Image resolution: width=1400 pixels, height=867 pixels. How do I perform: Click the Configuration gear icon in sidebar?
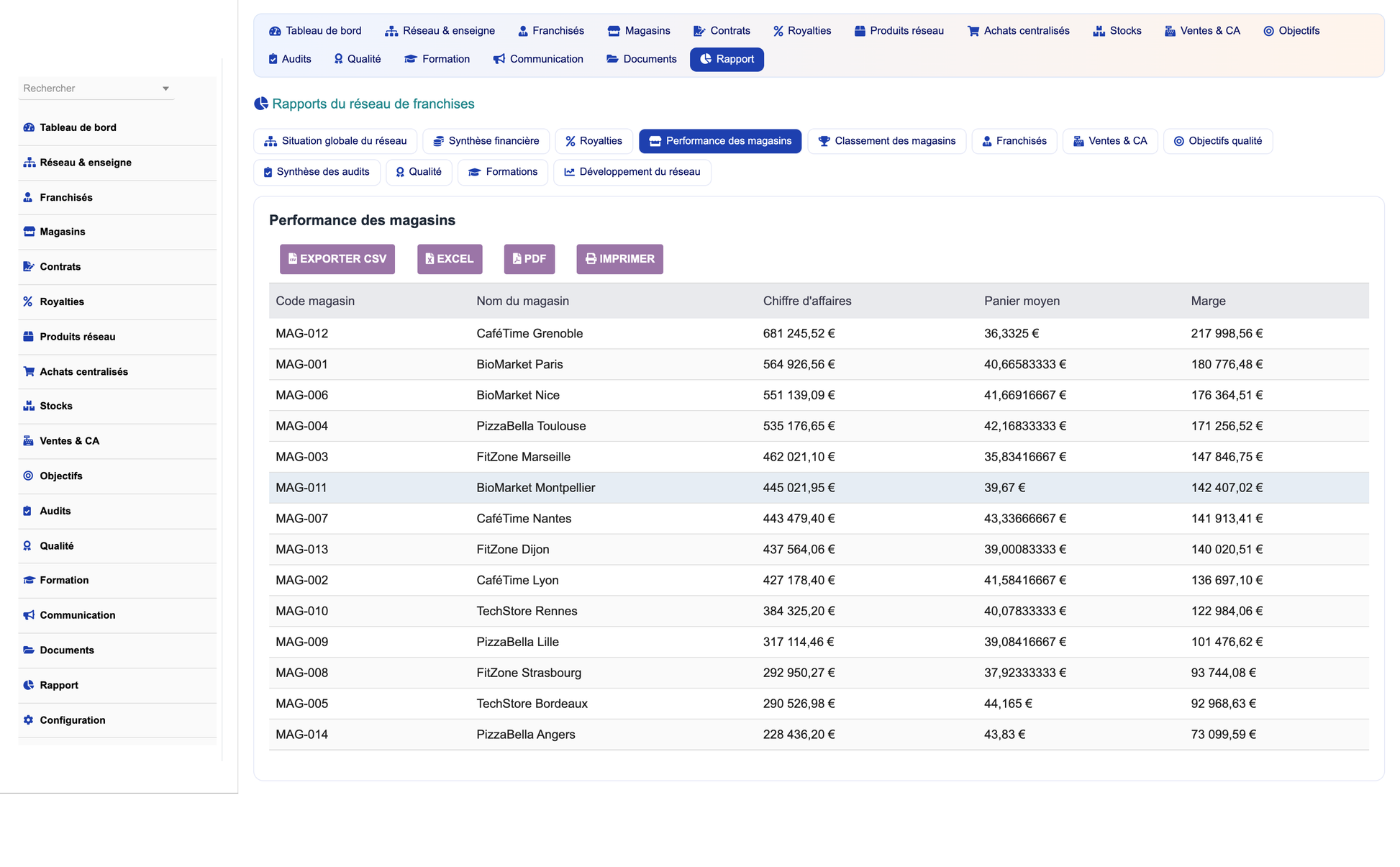(28, 720)
